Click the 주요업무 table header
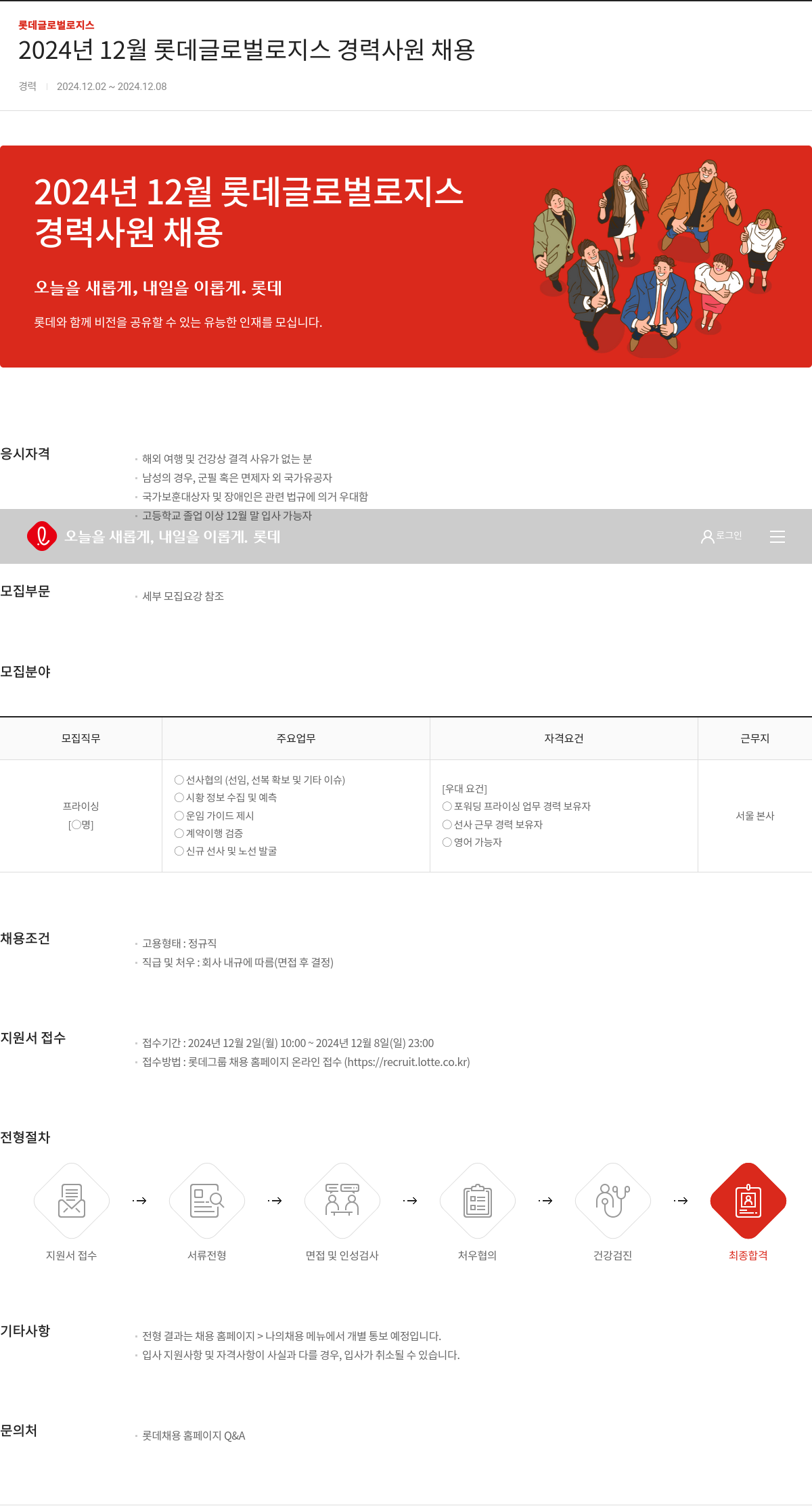The height and width of the screenshot is (1506, 812). [x=296, y=738]
